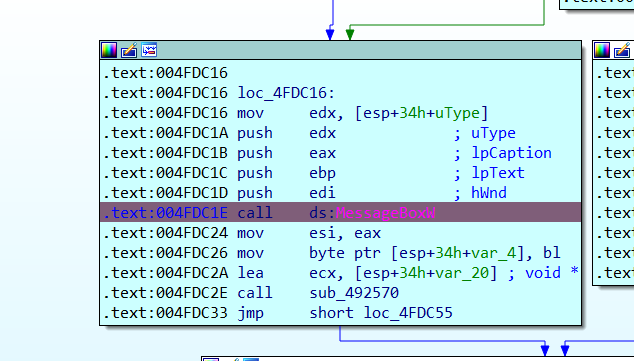Open the right neighboring node's color icon
The image size is (634, 361).
tap(602, 50)
